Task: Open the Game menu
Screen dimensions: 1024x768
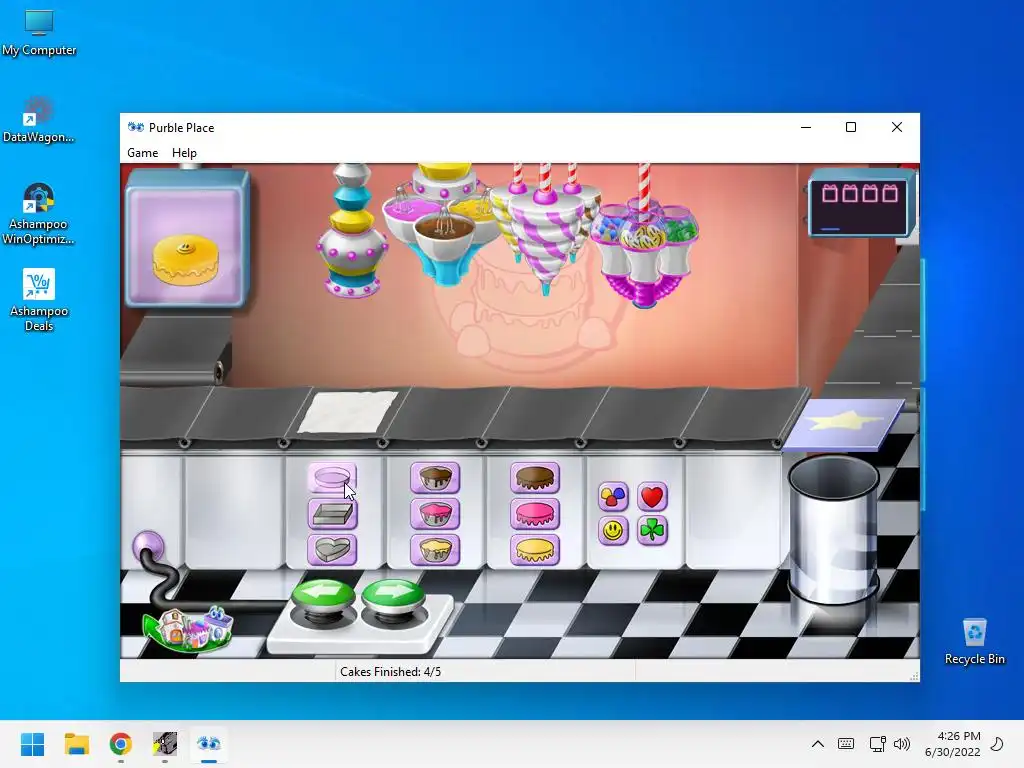Action: coord(142,152)
